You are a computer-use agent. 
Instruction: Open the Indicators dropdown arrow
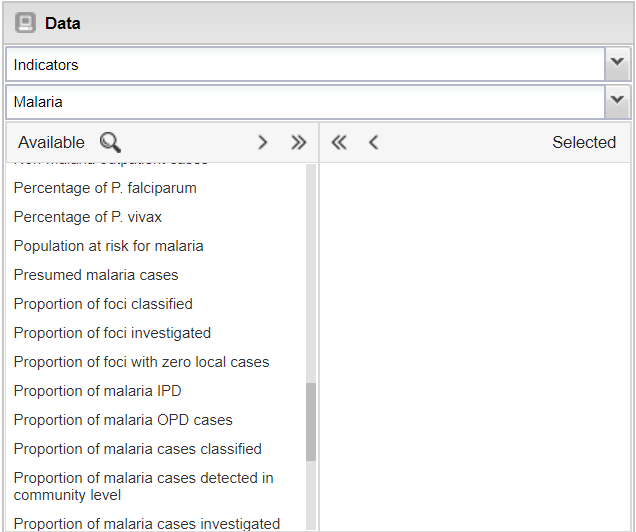click(x=617, y=64)
